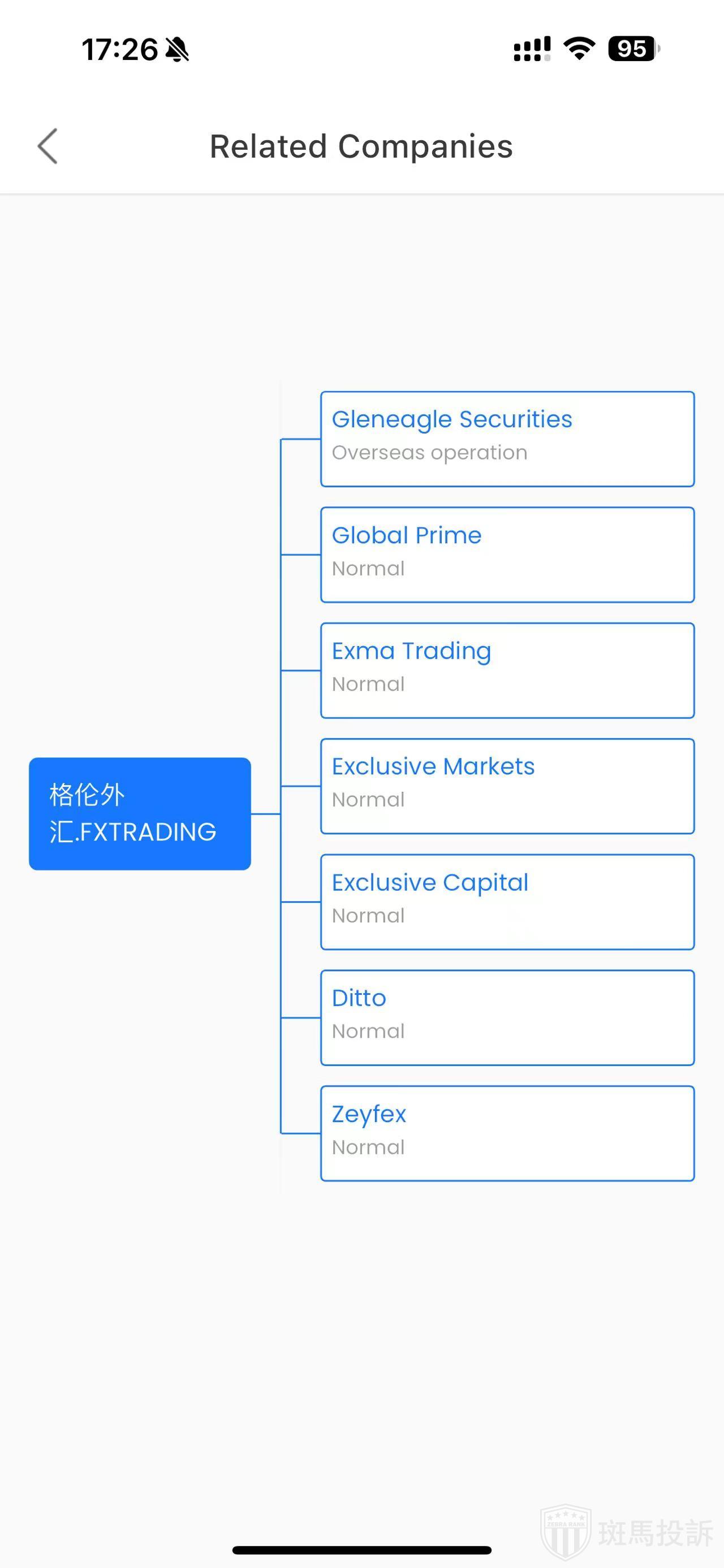
Task: Open the Gleneagle Securities company card
Action: (507, 439)
